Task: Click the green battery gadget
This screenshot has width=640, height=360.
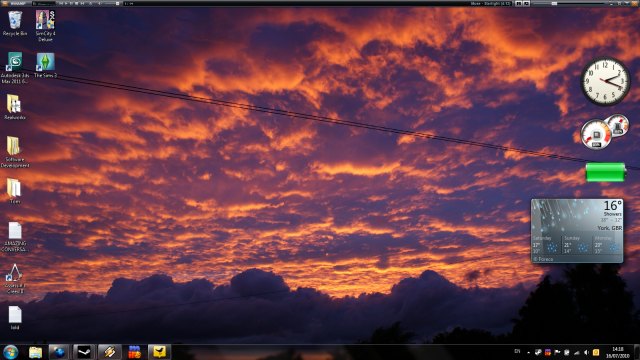Action: click(606, 172)
